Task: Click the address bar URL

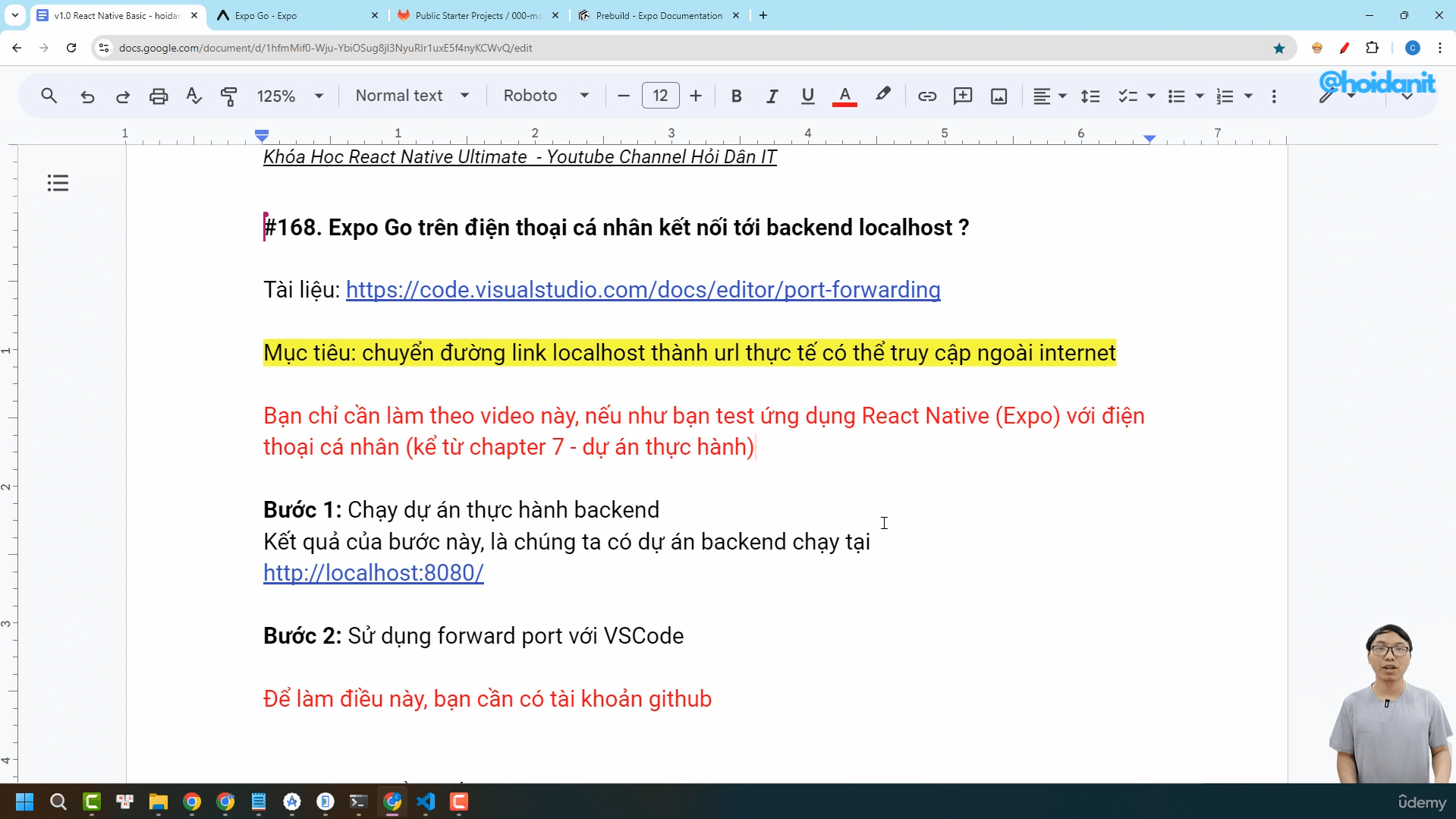Action: coord(325,48)
